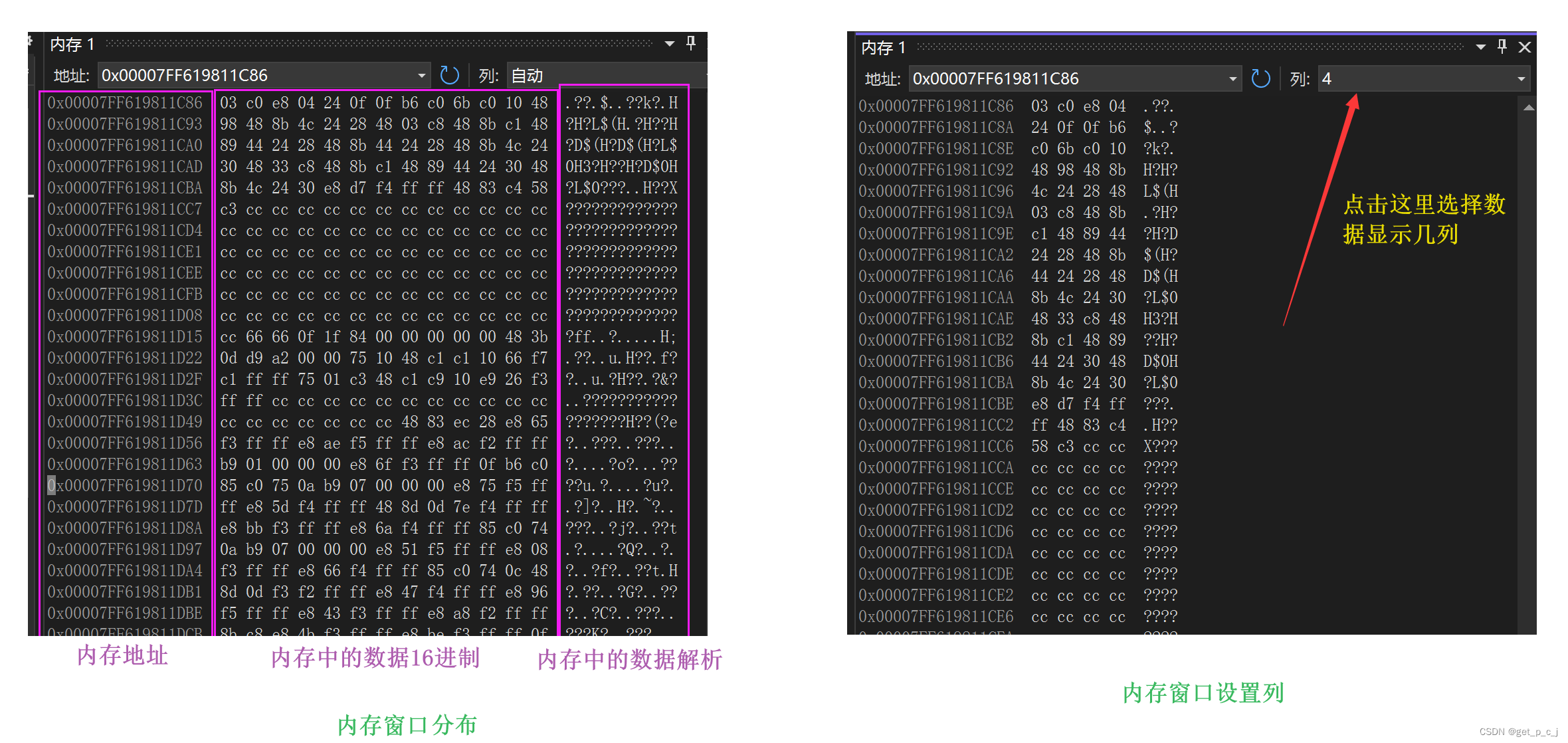The width and height of the screenshot is (1568, 743).
Task: Pin the left 内存 1 window
Action: point(691,44)
